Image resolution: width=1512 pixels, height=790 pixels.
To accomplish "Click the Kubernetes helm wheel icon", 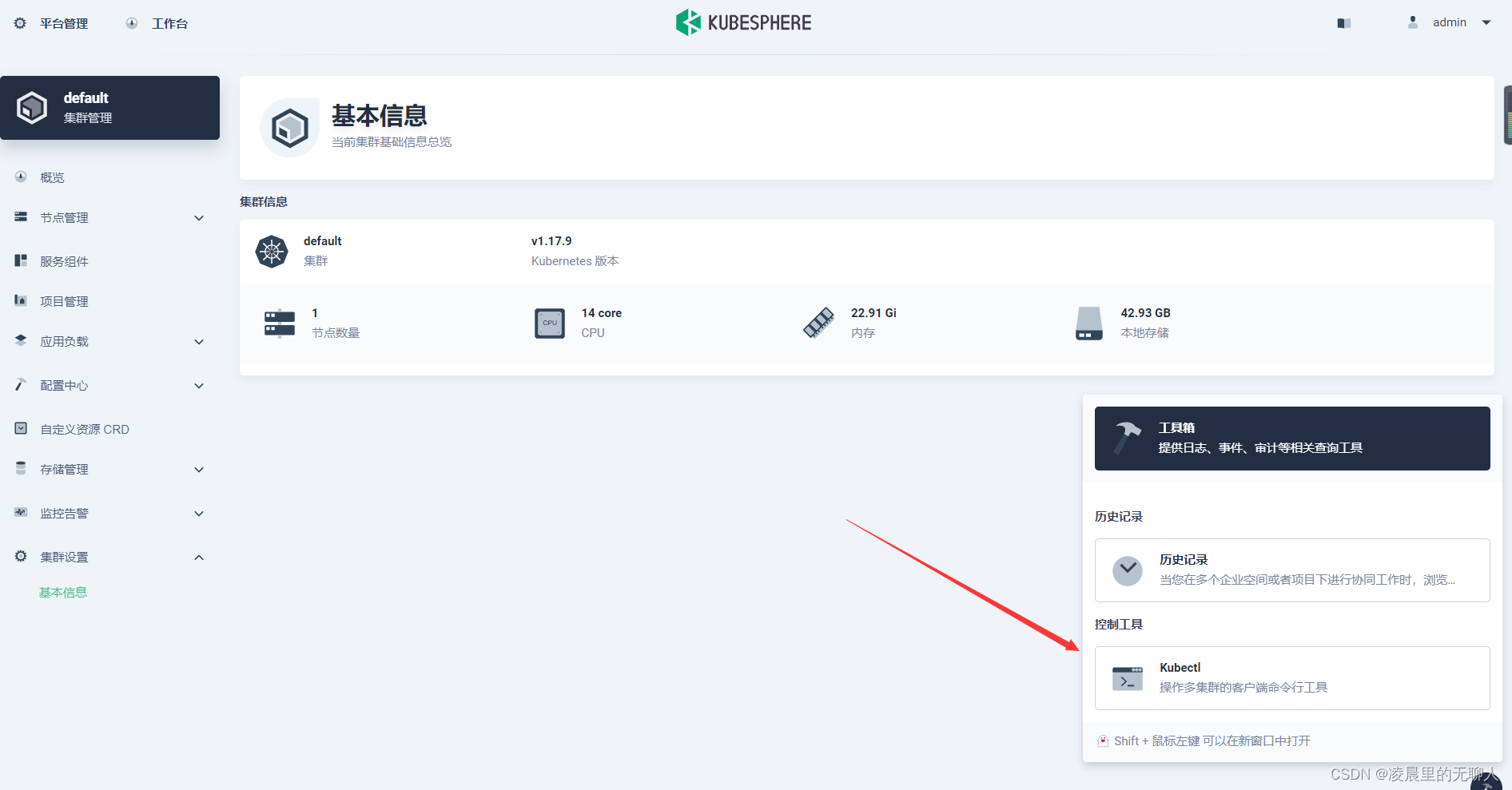I will pos(272,252).
